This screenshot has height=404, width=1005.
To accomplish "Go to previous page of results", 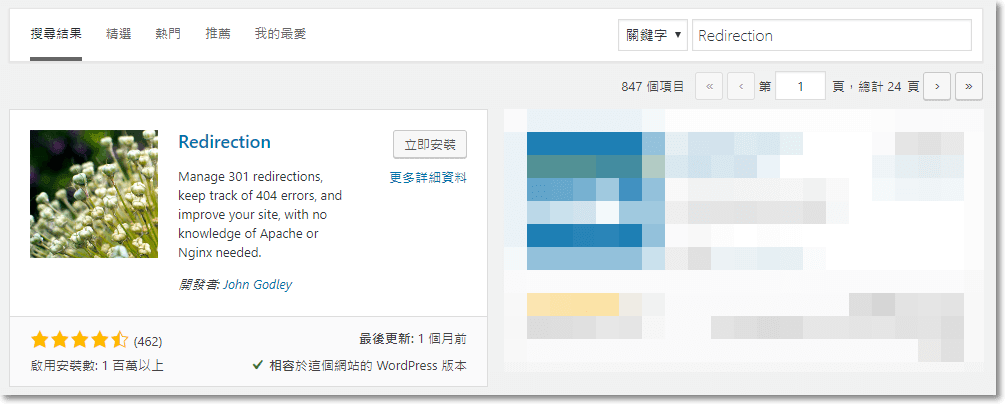I will 741,86.
